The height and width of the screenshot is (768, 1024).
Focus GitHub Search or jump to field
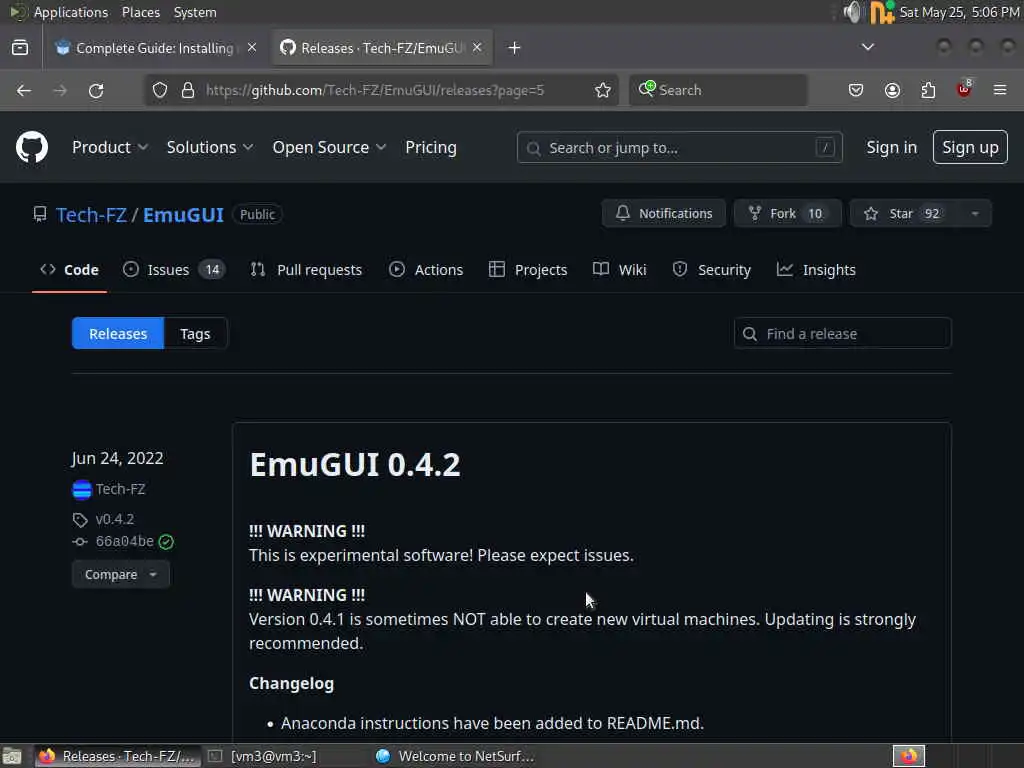coord(679,148)
